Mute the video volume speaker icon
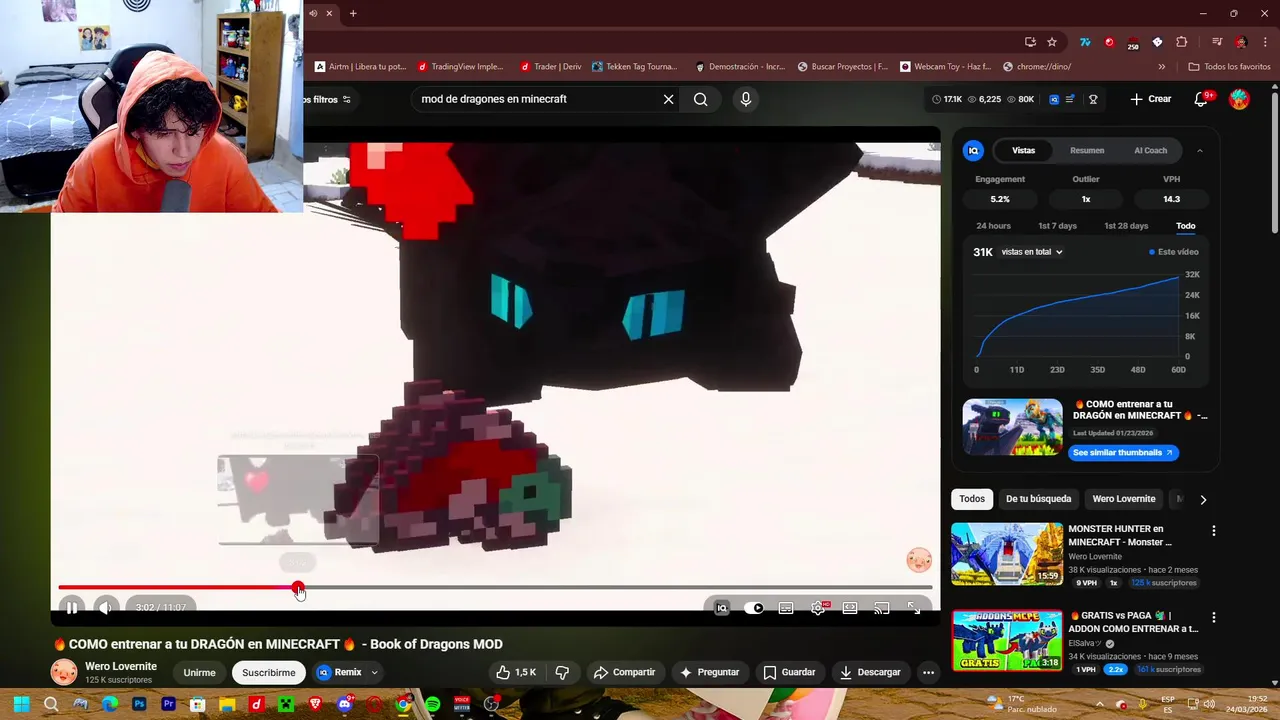The width and height of the screenshot is (1280, 720). click(x=105, y=607)
